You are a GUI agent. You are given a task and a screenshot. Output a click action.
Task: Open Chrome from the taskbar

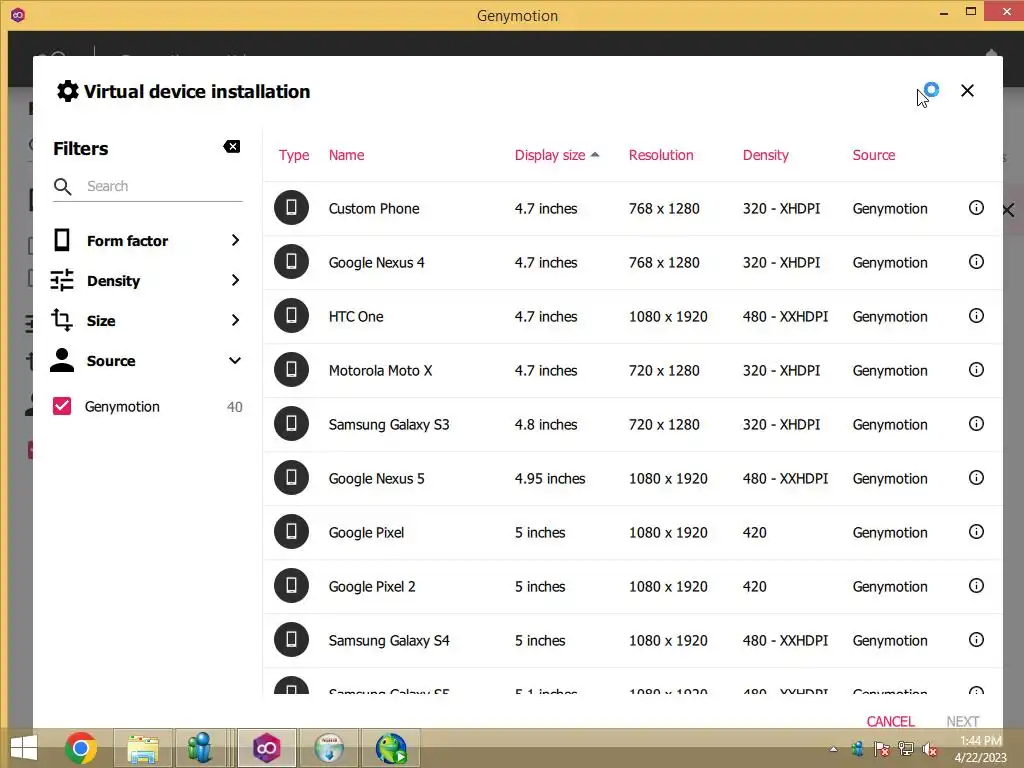pos(81,748)
